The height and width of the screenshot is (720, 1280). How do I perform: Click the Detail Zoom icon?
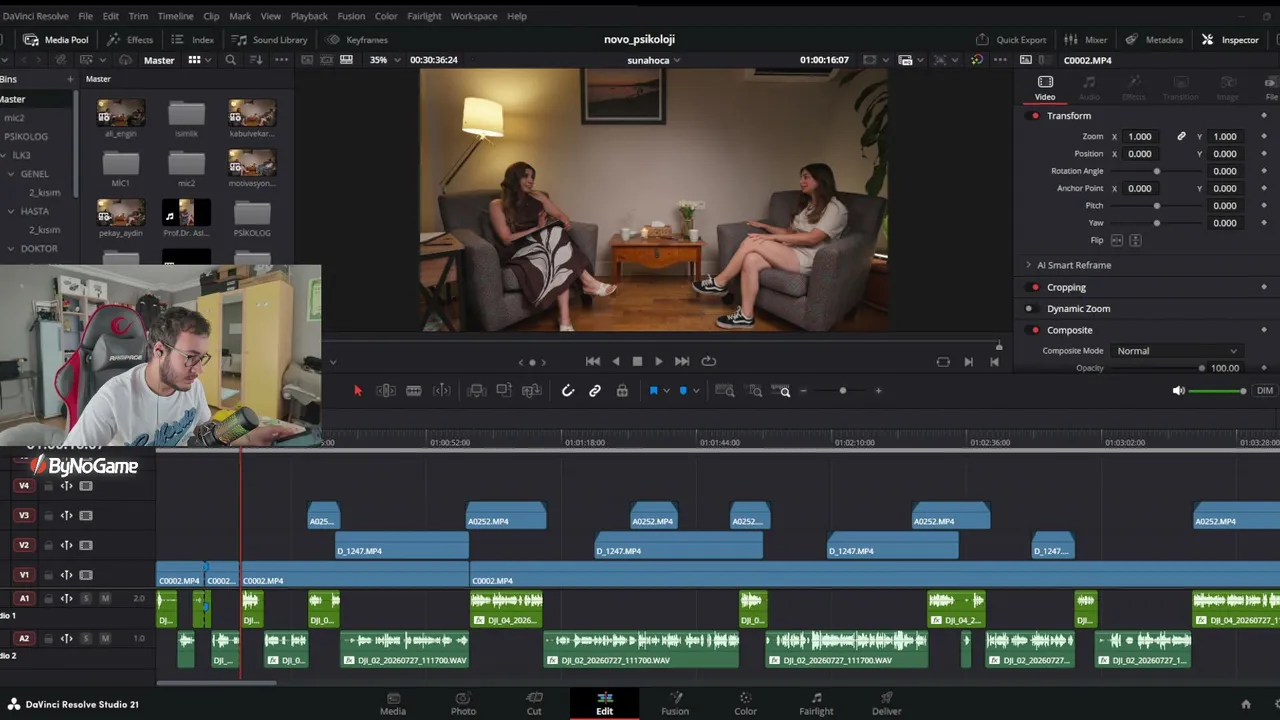(x=755, y=391)
